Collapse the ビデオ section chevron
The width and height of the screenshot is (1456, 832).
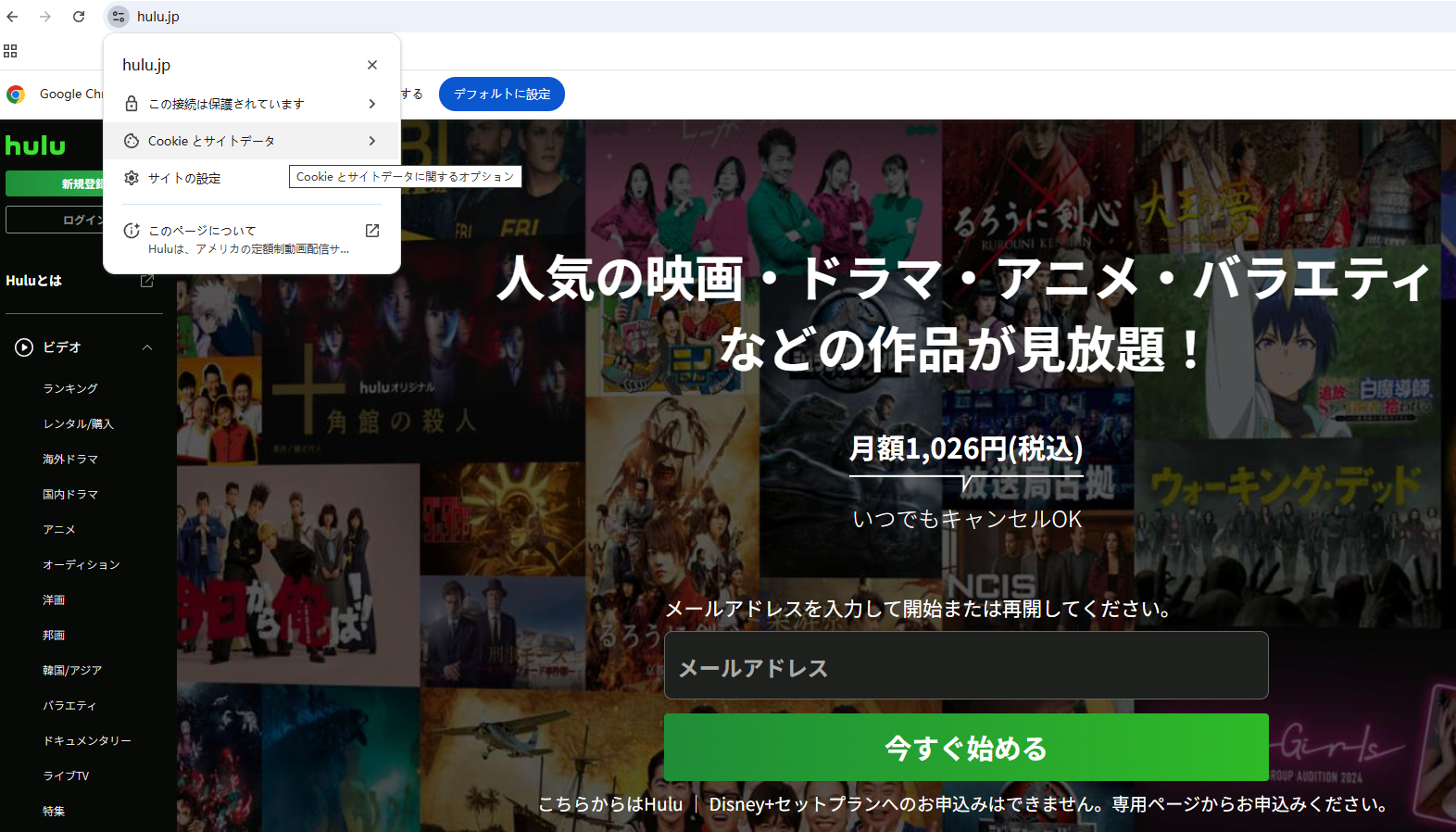pyautogui.click(x=147, y=347)
